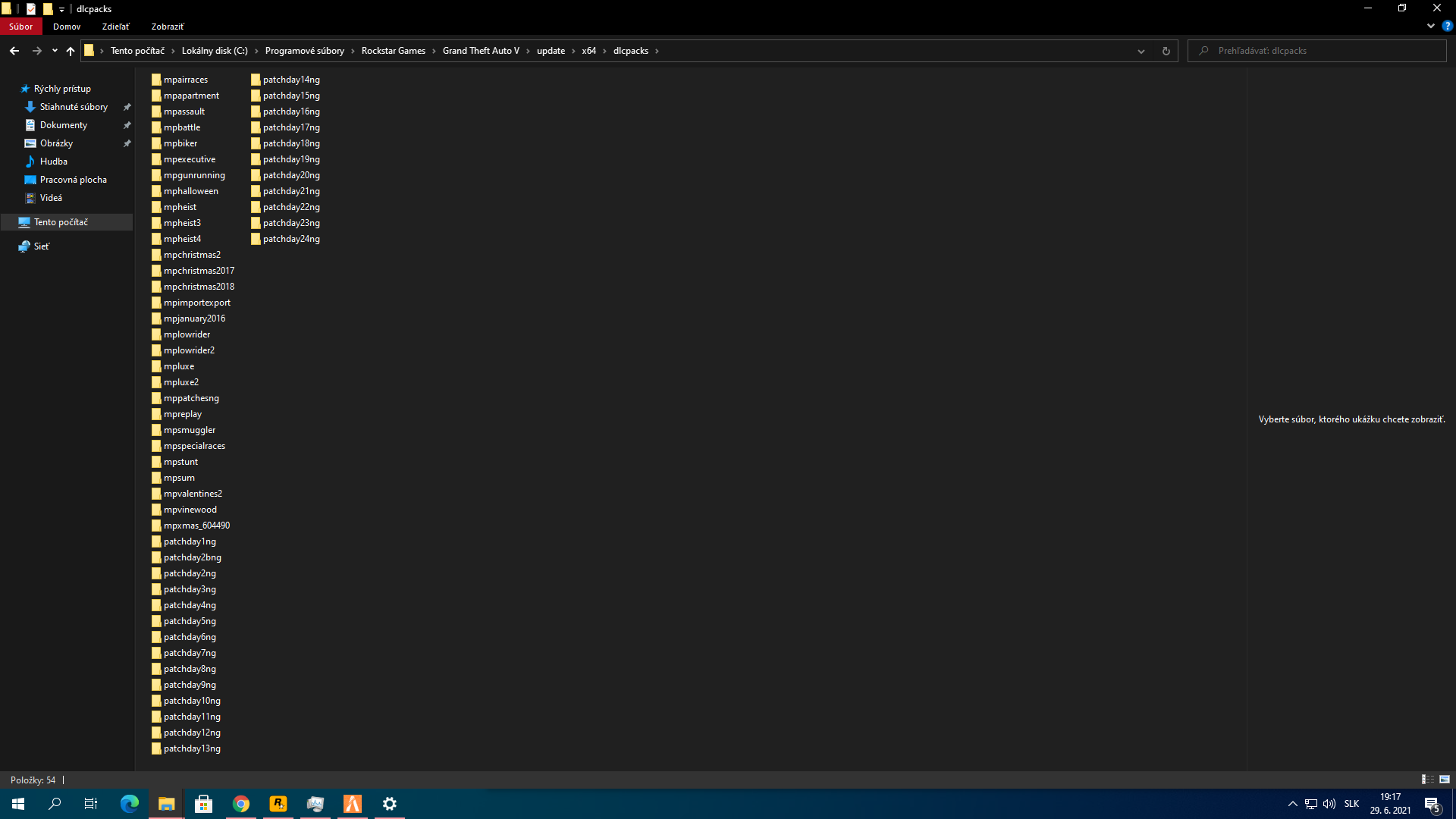Go back using the back arrow icon
This screenshot has height=819, width=1456.
click(x=14, y=51)
